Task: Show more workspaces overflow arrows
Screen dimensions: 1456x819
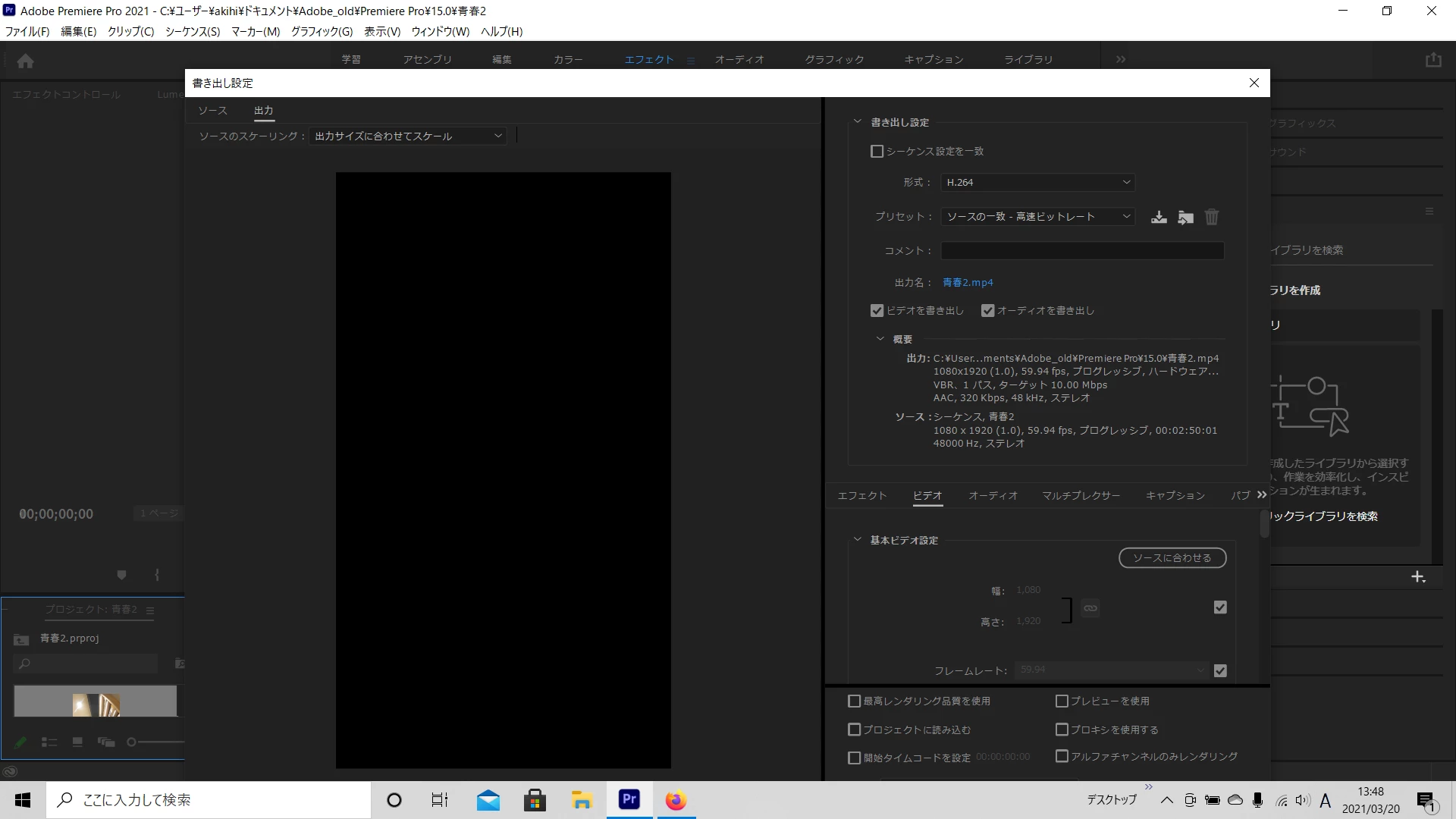Action: coord(1121,59)
